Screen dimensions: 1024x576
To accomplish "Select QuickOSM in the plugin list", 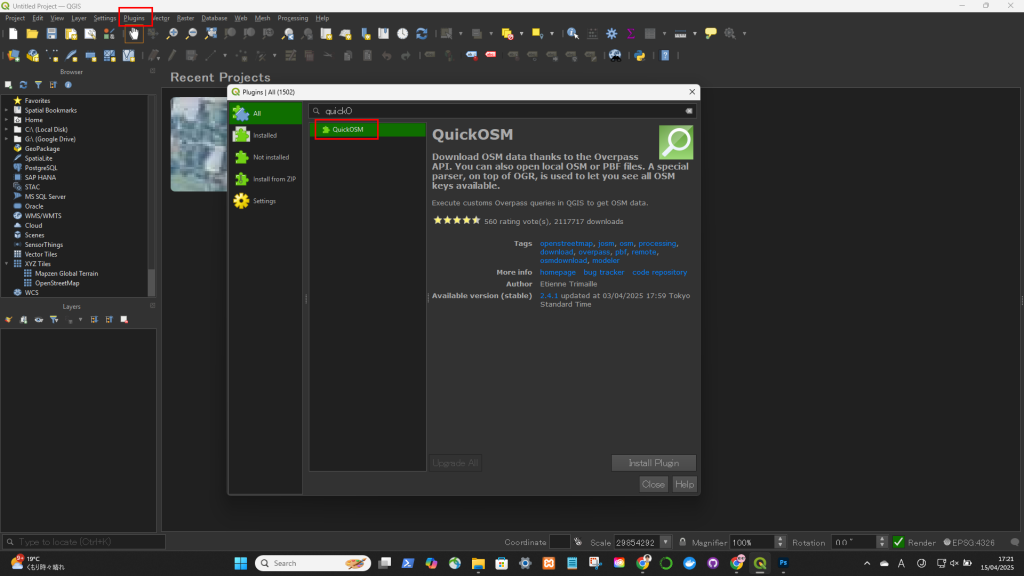I will pos(348,129).
